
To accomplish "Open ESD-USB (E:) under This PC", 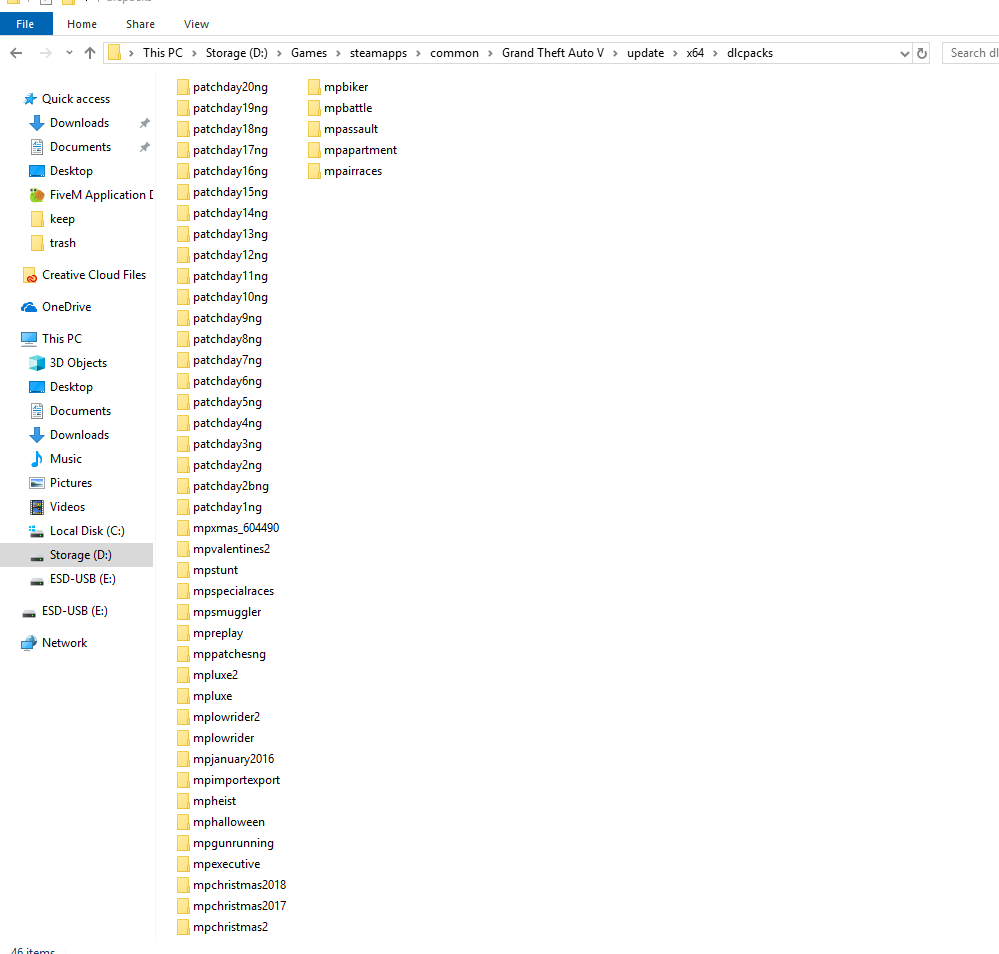I will tap(83, 579).
